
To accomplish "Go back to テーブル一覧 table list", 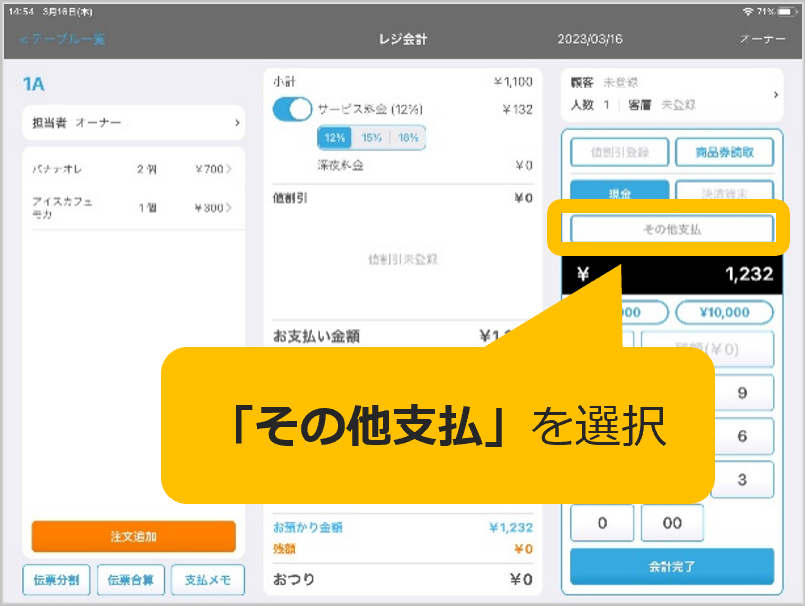I will click(62, 39).
